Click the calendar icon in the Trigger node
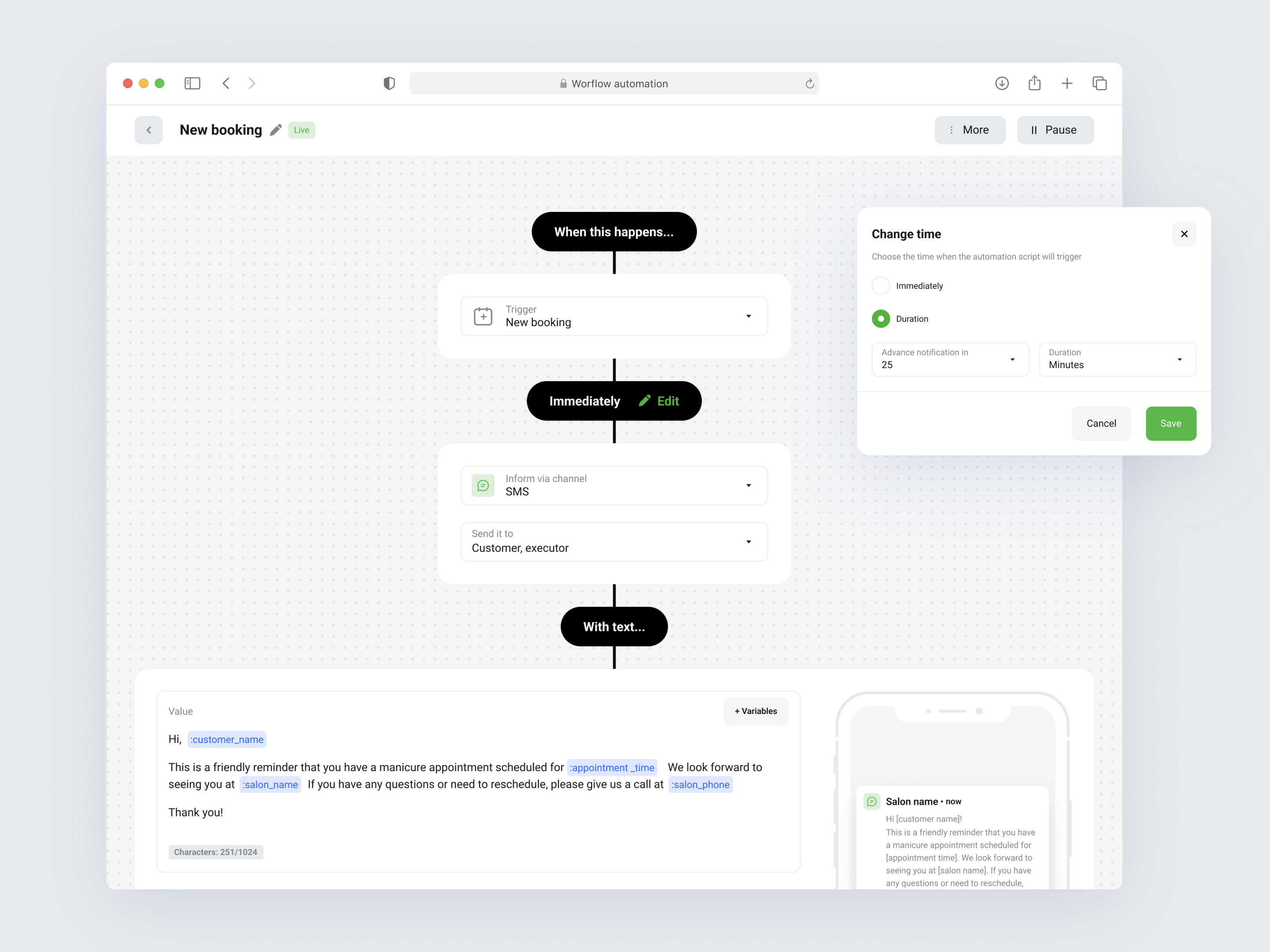This screenshot has width=1270, height=952. click(x=483, y=316)
